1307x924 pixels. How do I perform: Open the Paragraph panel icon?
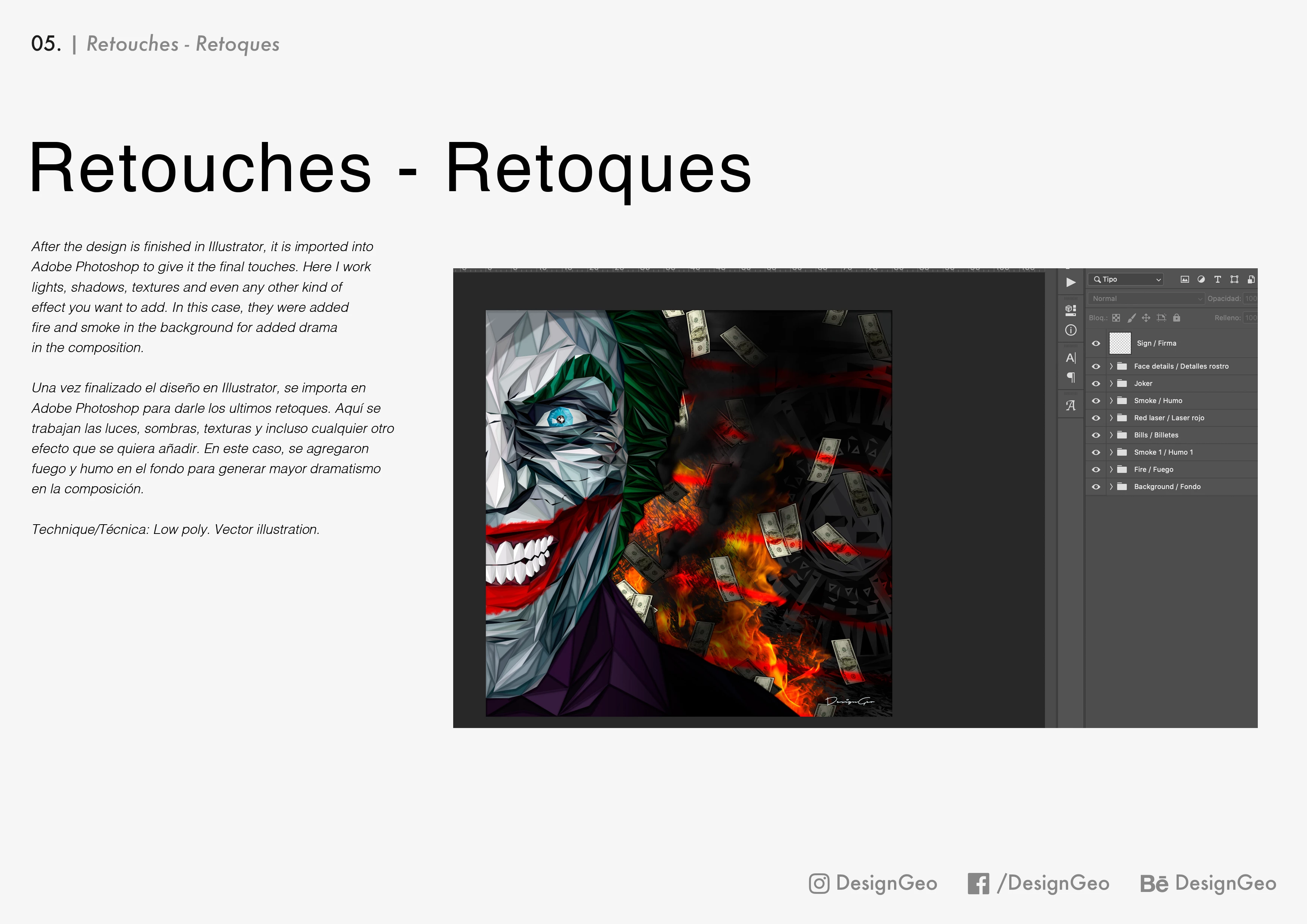1071,377
